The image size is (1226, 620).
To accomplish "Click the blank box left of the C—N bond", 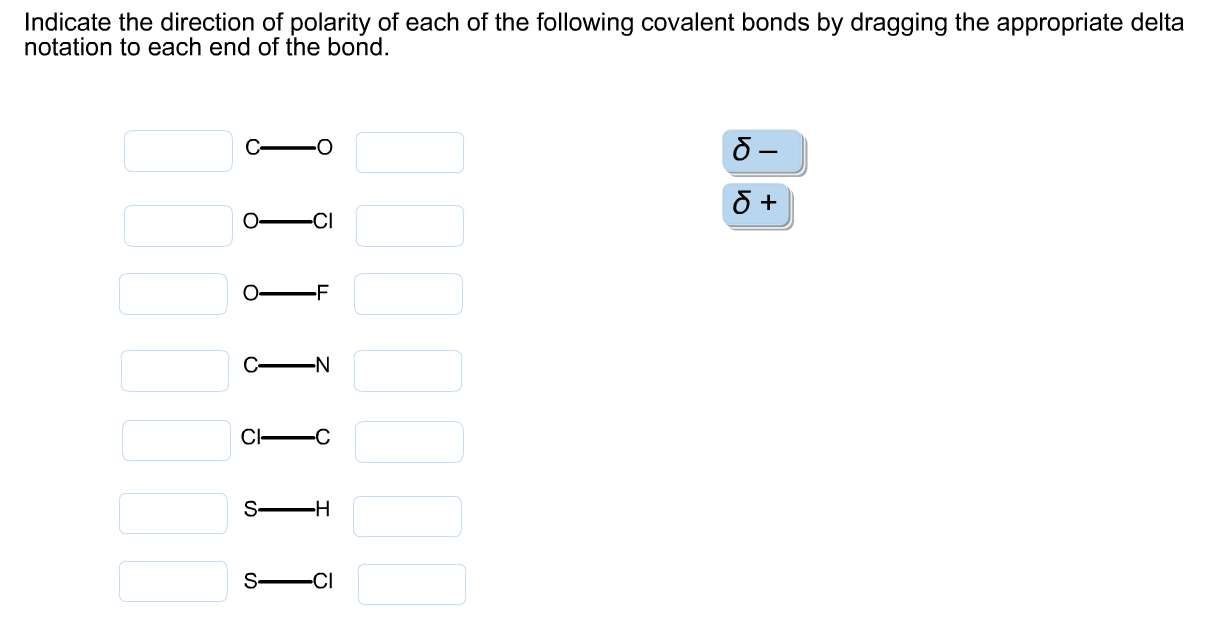I will (175, 370).
